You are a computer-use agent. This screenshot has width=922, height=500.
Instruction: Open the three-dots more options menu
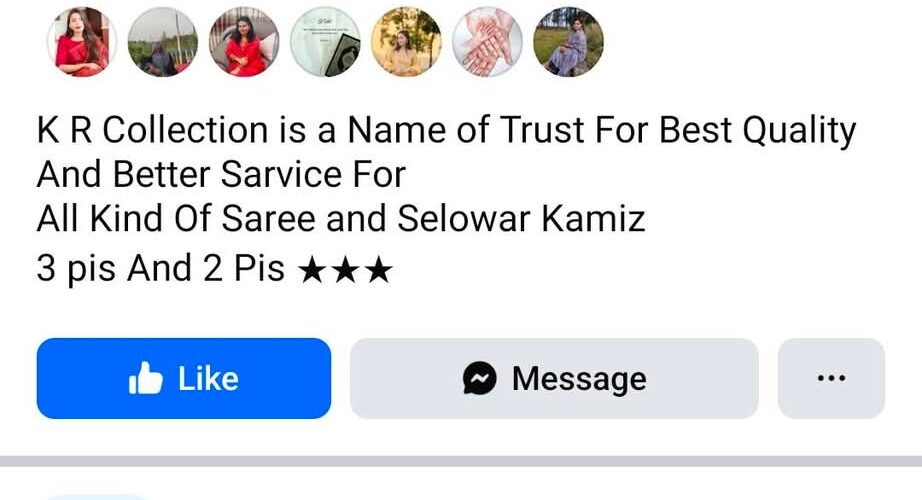[831, 378]
